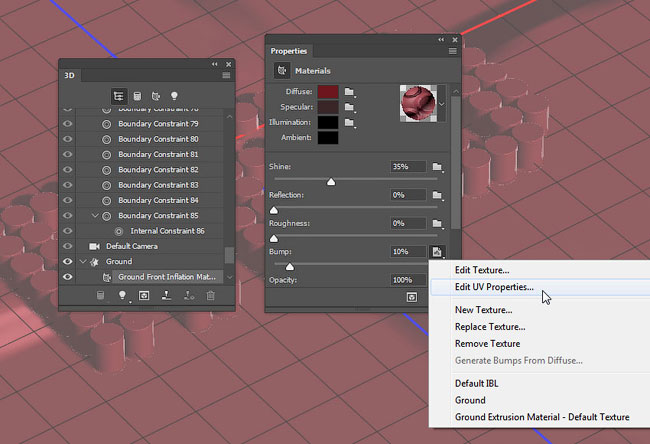Hide the Ground mesh eye toggle
The height and width of the screenshot is (444, 650).
[68, 262]
